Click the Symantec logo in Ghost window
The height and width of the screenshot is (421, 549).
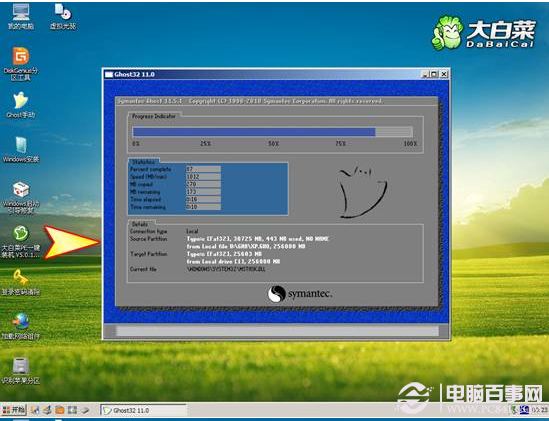pyautogui.click(x=300, y=294)
